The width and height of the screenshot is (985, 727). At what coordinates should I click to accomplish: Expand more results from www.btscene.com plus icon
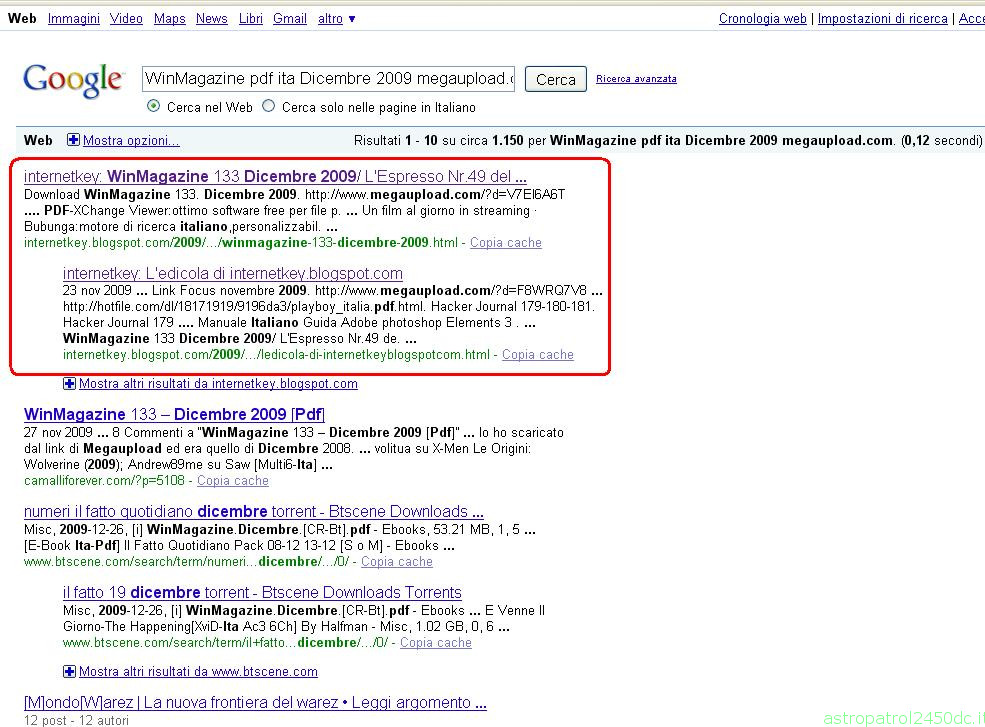(x=69, y=672)
